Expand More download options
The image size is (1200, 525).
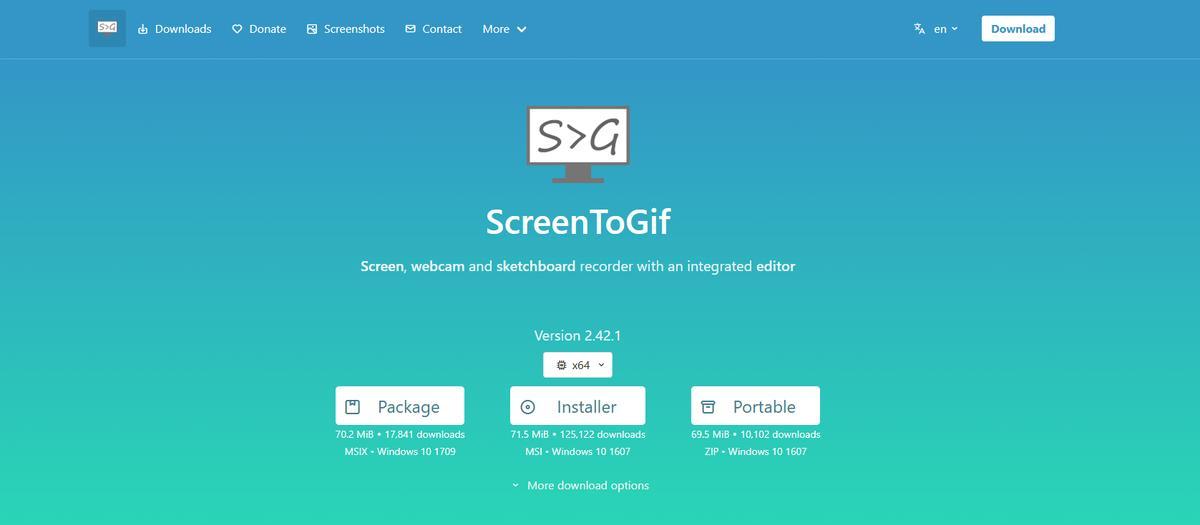[x=579, y=486]
